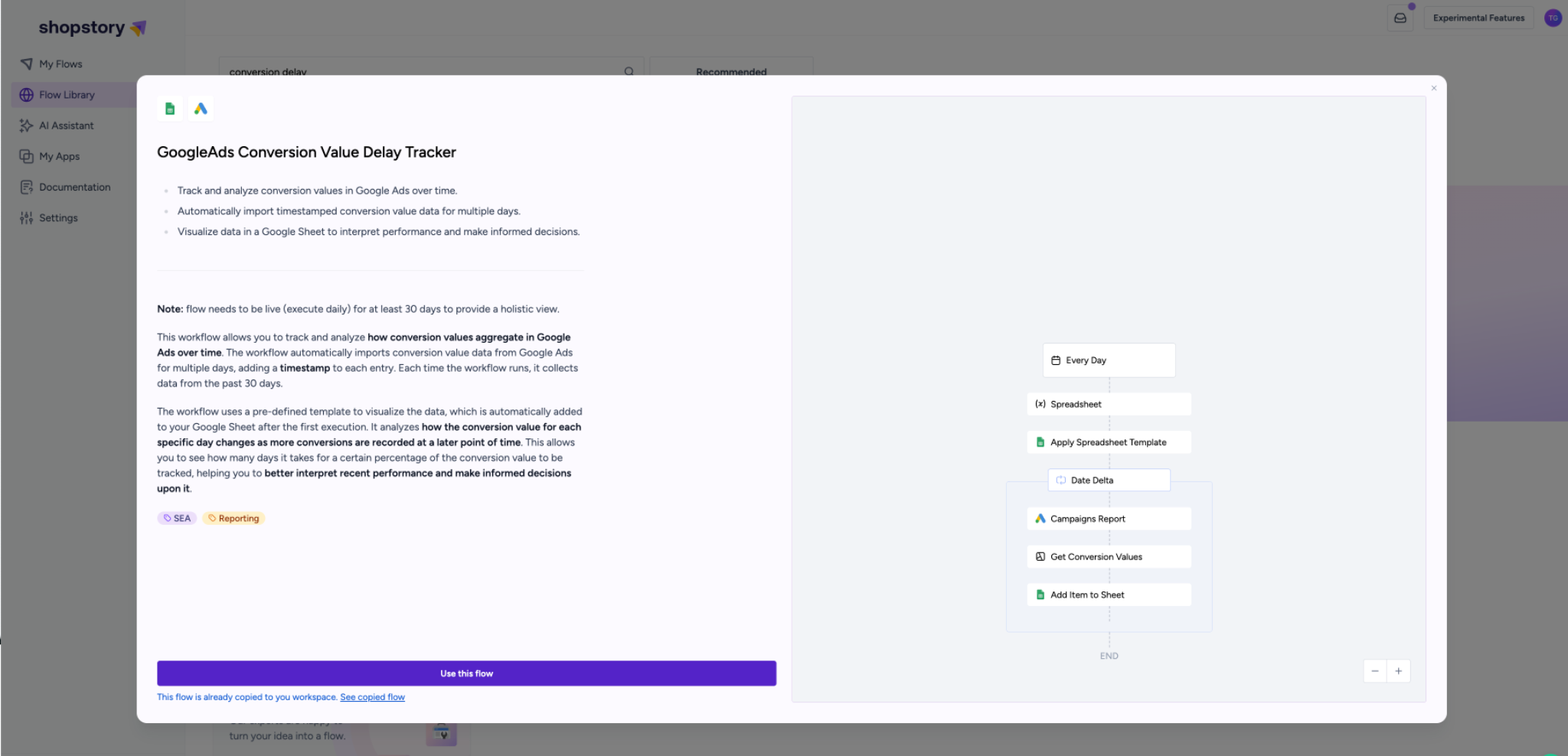The width and height of the screenshot is (1568, 756).
Task: Click the Sheets icon on Apply Spreadsheet Template
Action: [1040, 442]
